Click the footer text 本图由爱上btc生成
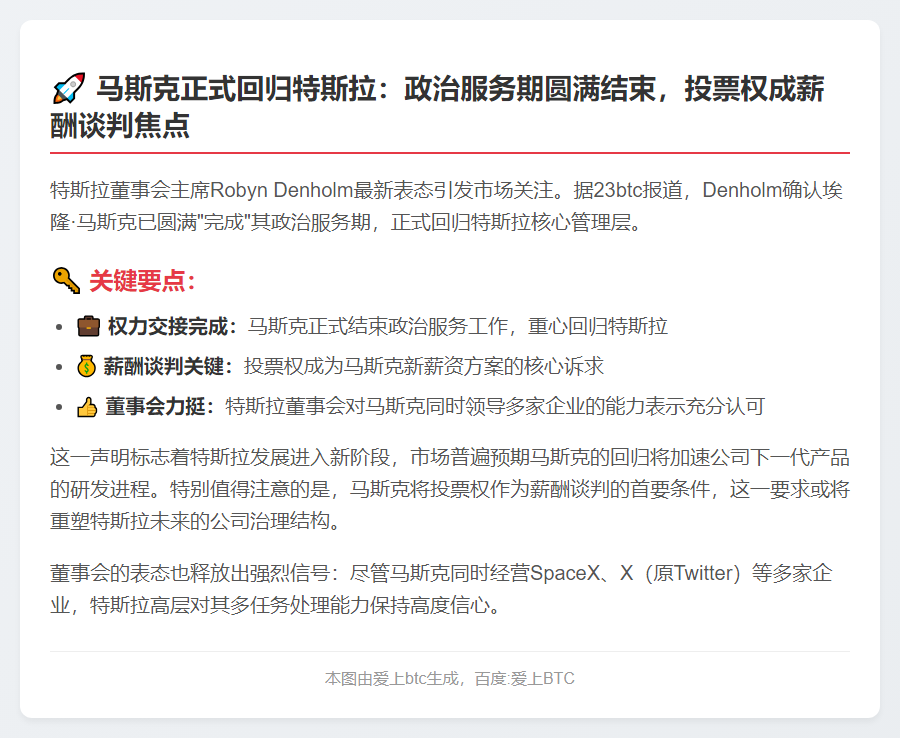The width and height of the screenshot is (900, 738). click(392, 678)
